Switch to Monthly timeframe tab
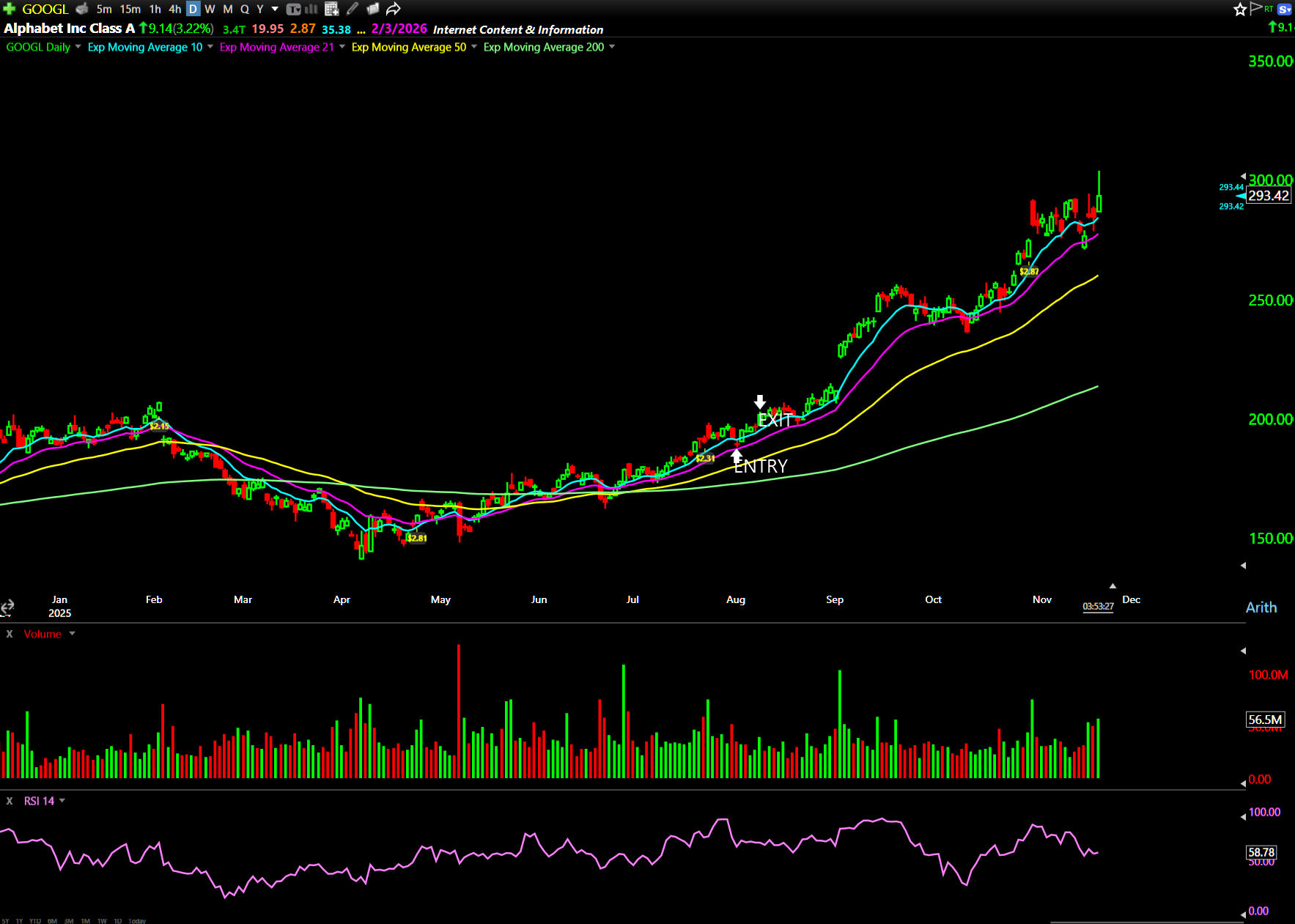This screenshot has height=924, width=1295. tap(227, 9)
